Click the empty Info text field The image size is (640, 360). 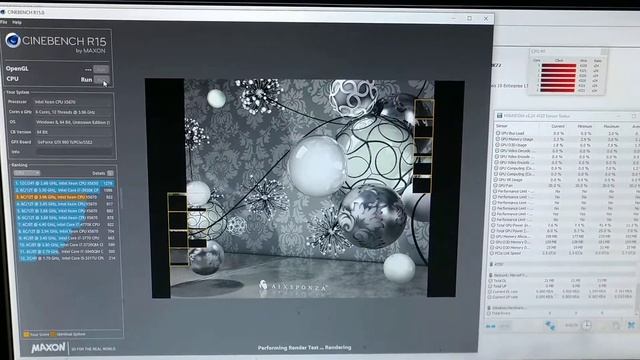(74, 151)
